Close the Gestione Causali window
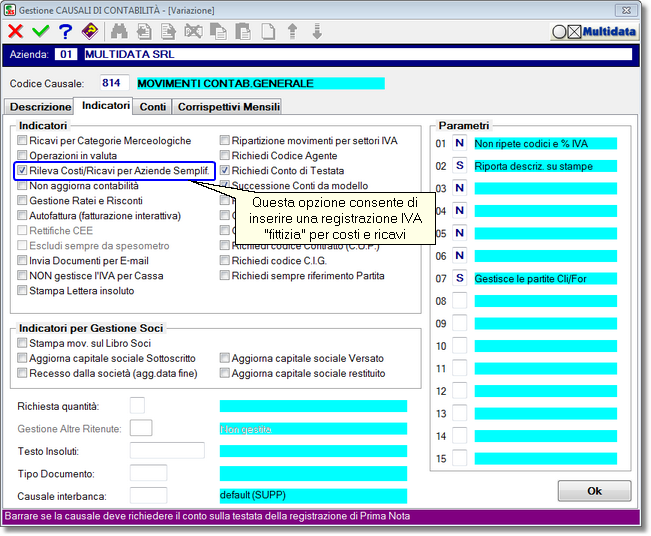Screen dimensions: 651x536 tap(626, 10)
